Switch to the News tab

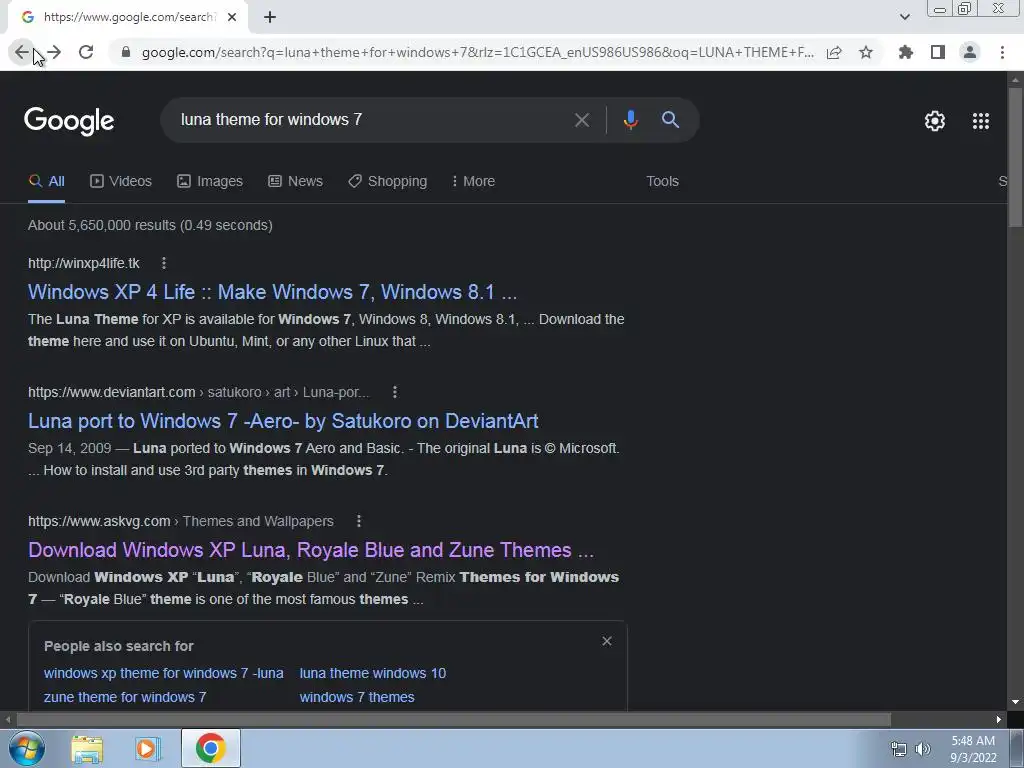pos(295,182)
